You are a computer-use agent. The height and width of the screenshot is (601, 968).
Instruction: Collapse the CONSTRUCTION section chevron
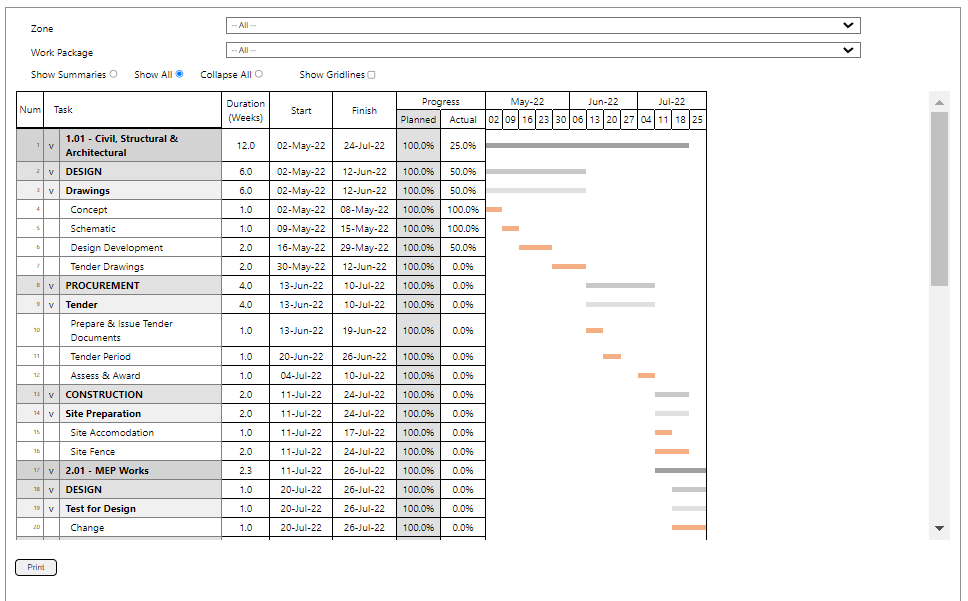(x=51, y=395)
